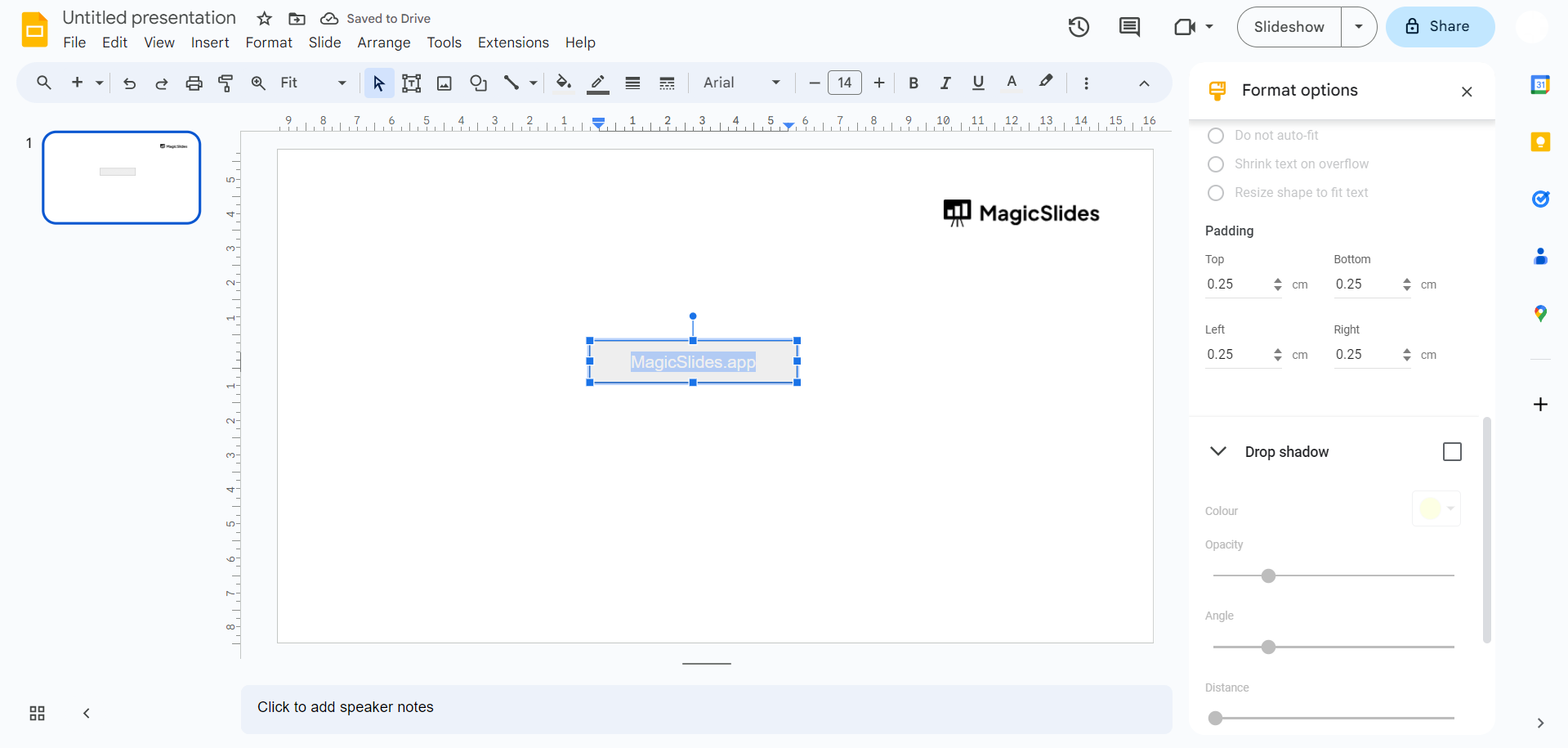This screenshot has width=1568, height=748.
Task: Undo the last action
Action: (x=129, y=83)
